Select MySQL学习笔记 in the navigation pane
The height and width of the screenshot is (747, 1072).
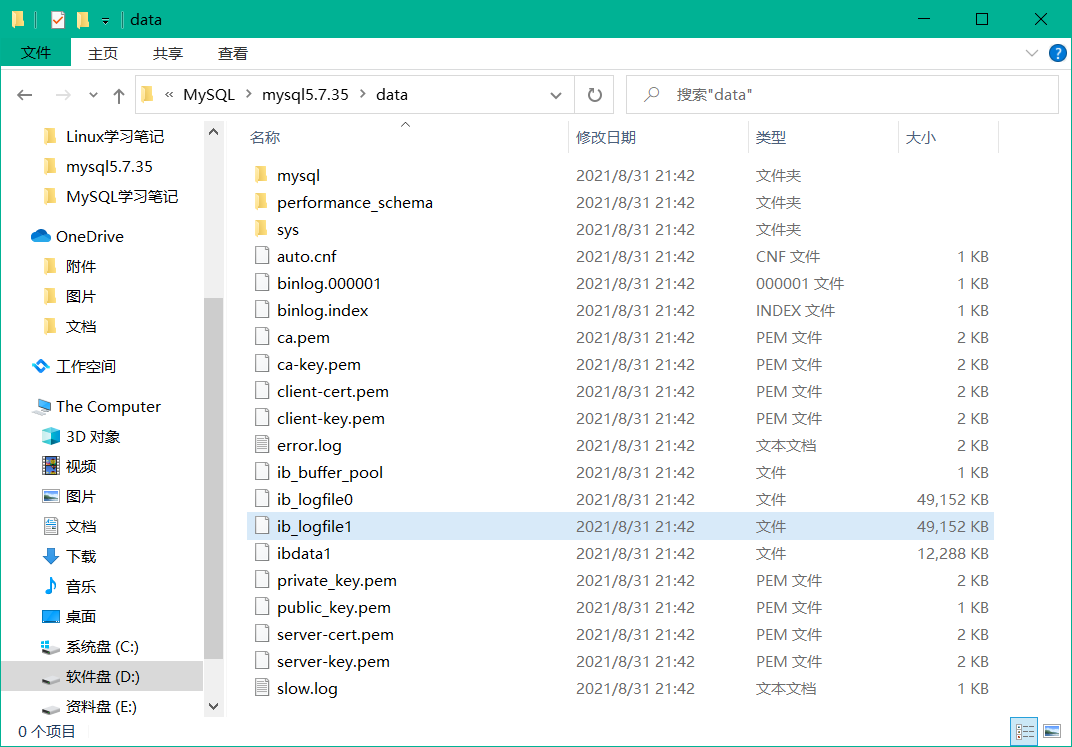121,197
